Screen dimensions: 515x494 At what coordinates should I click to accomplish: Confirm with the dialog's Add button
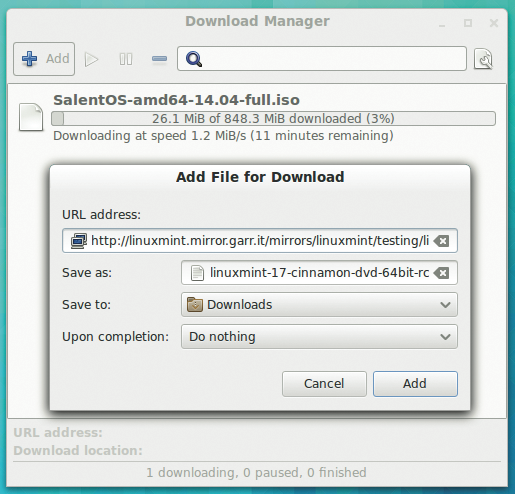(x=415, y=384)
